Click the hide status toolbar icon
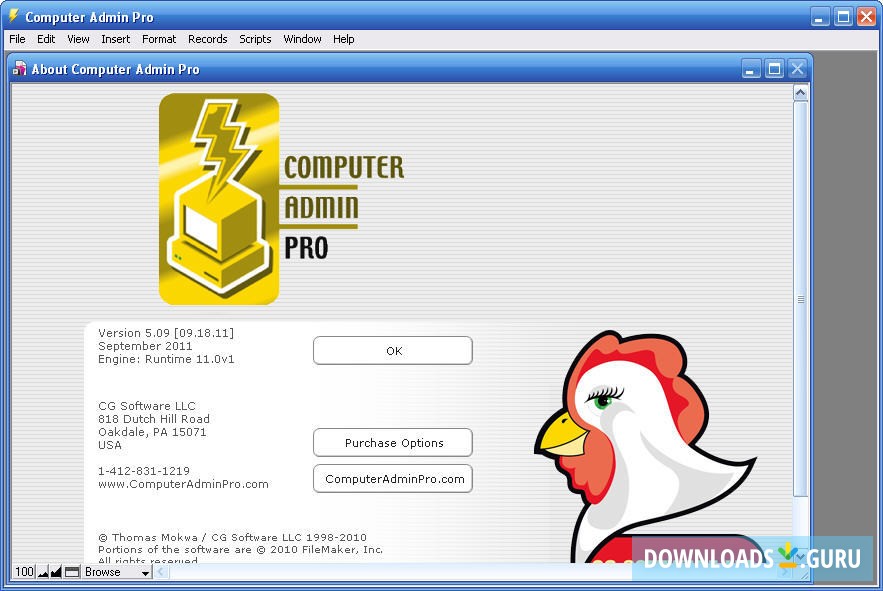 click(x=70, y=572)
